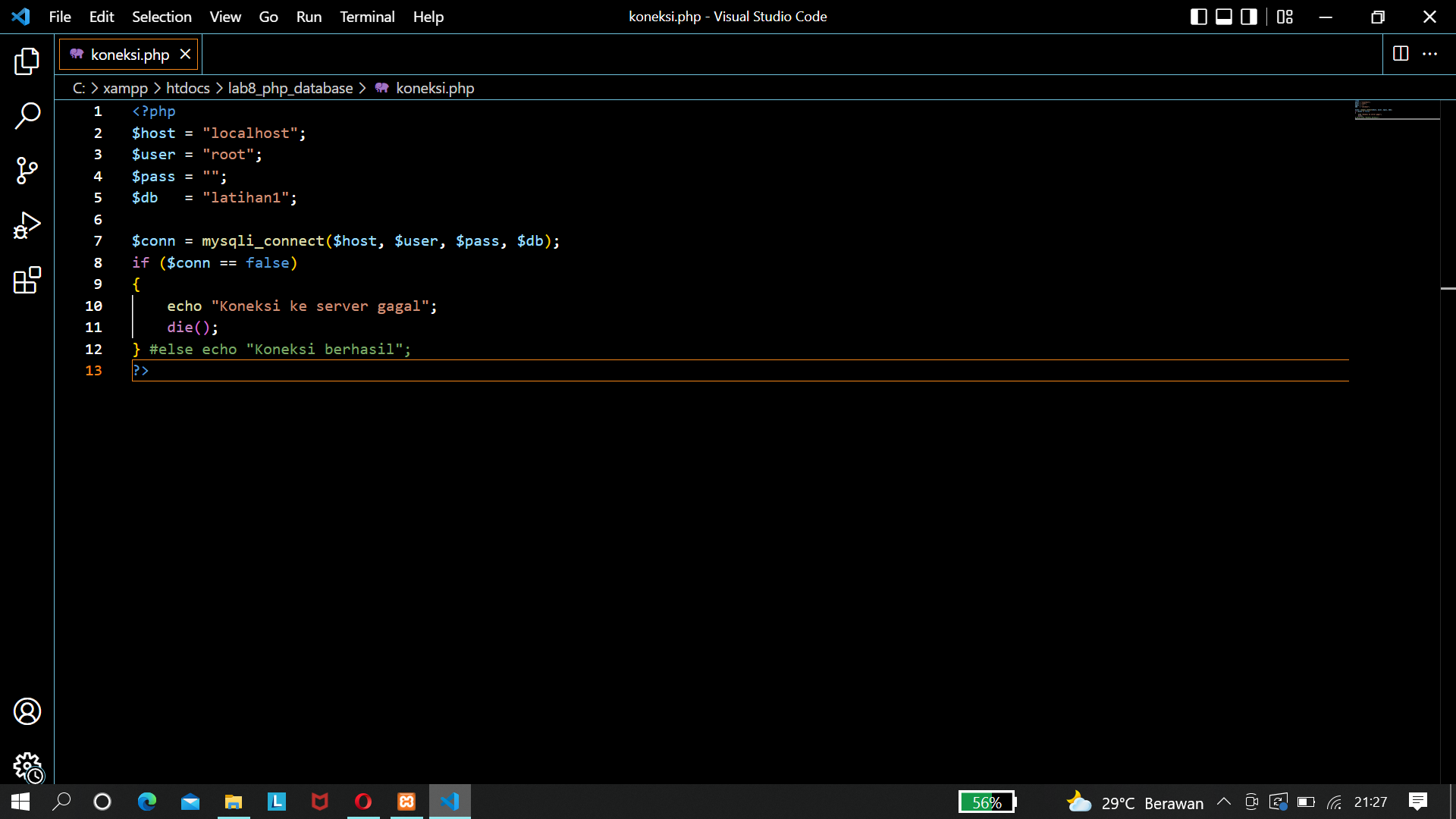The width and height of the screenshot is (1456, 819).
Task: Open the Terminal menu
Action: [x=367, y=16]
